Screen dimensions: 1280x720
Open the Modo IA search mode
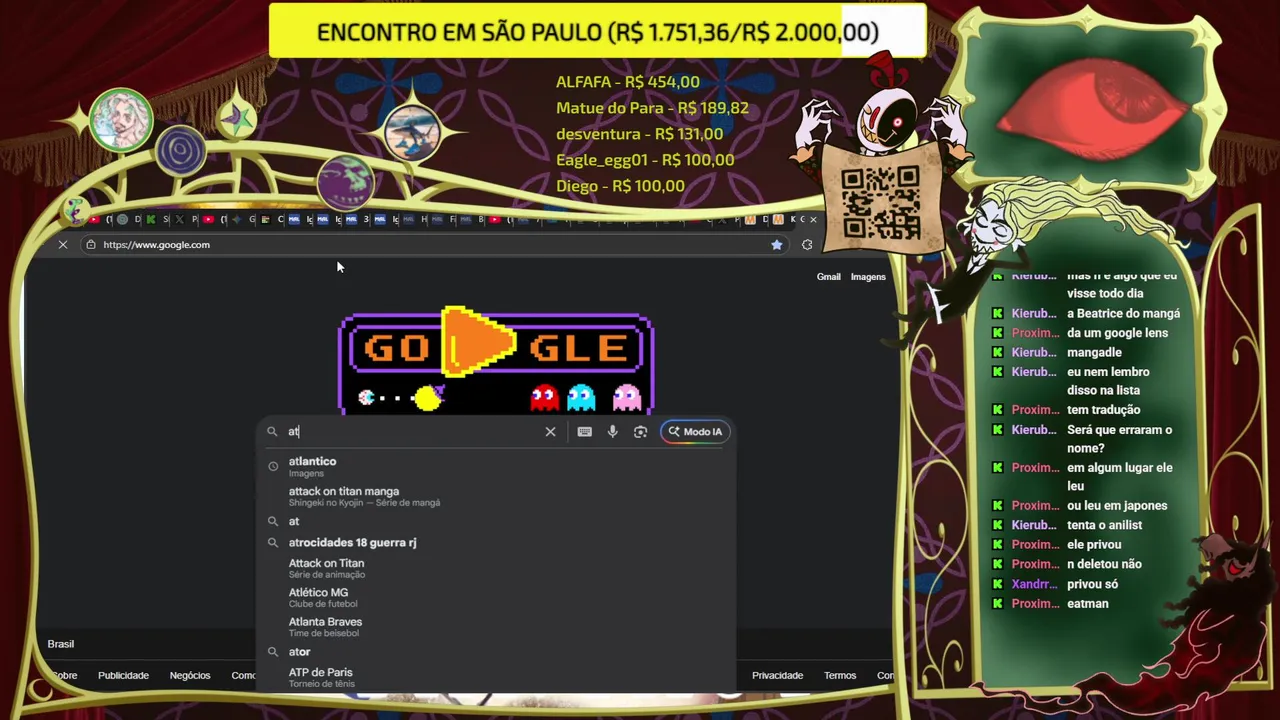pyautogui.click(x=695, y=432)
